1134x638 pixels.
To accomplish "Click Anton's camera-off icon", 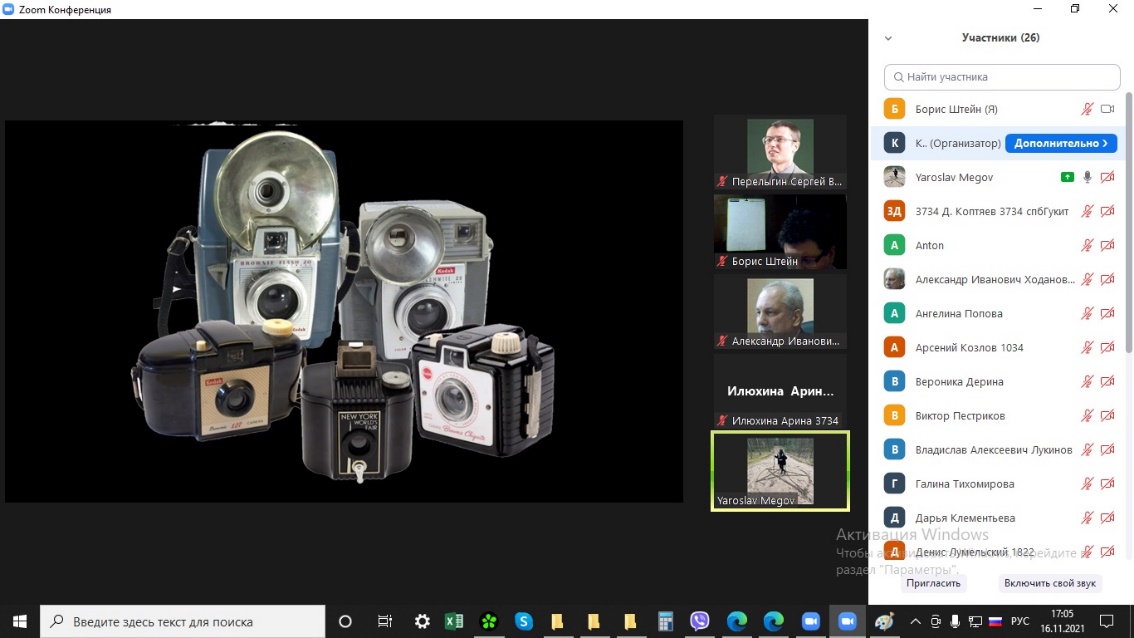I will [x=1107, y=245].
